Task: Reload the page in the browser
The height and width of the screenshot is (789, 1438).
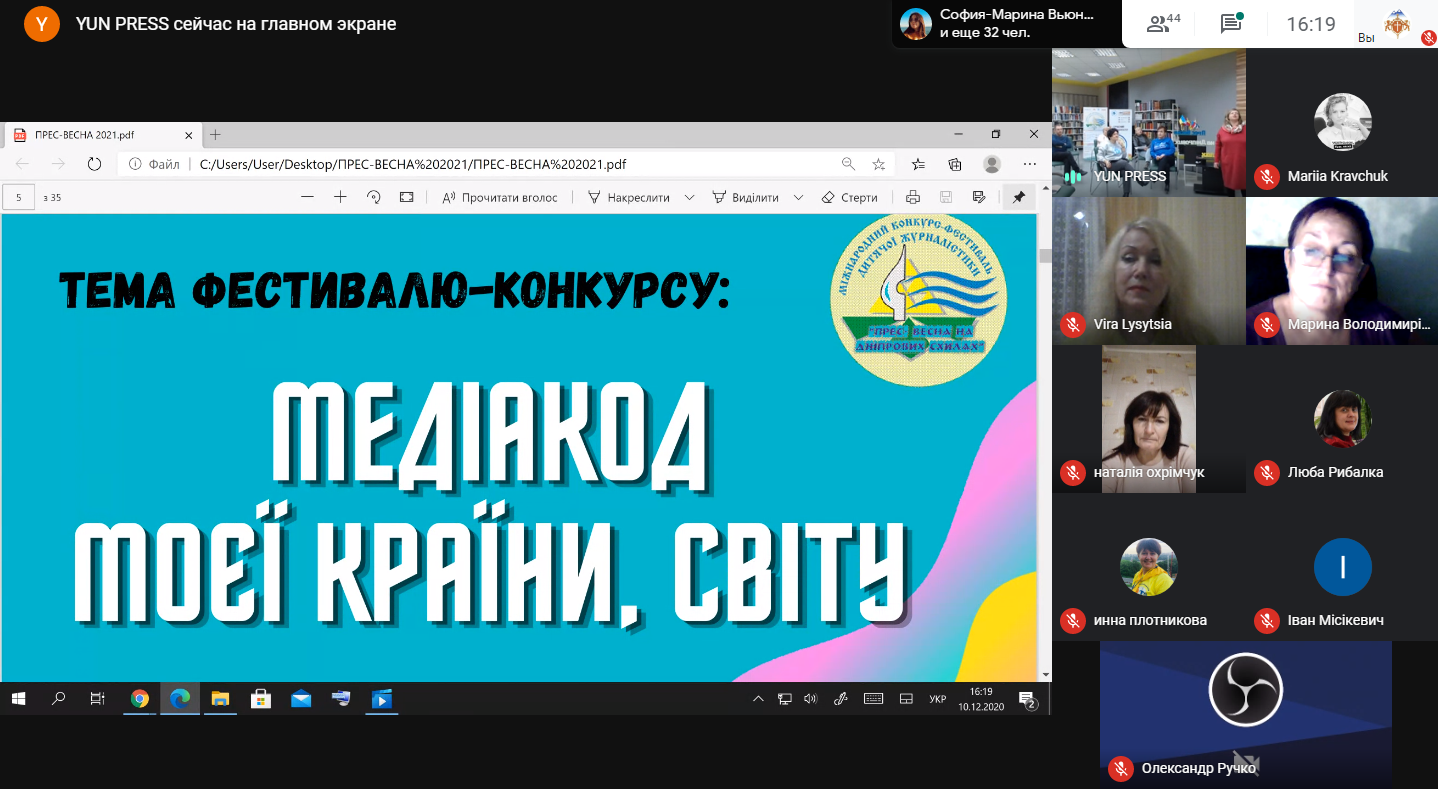Action: (94, 164)
